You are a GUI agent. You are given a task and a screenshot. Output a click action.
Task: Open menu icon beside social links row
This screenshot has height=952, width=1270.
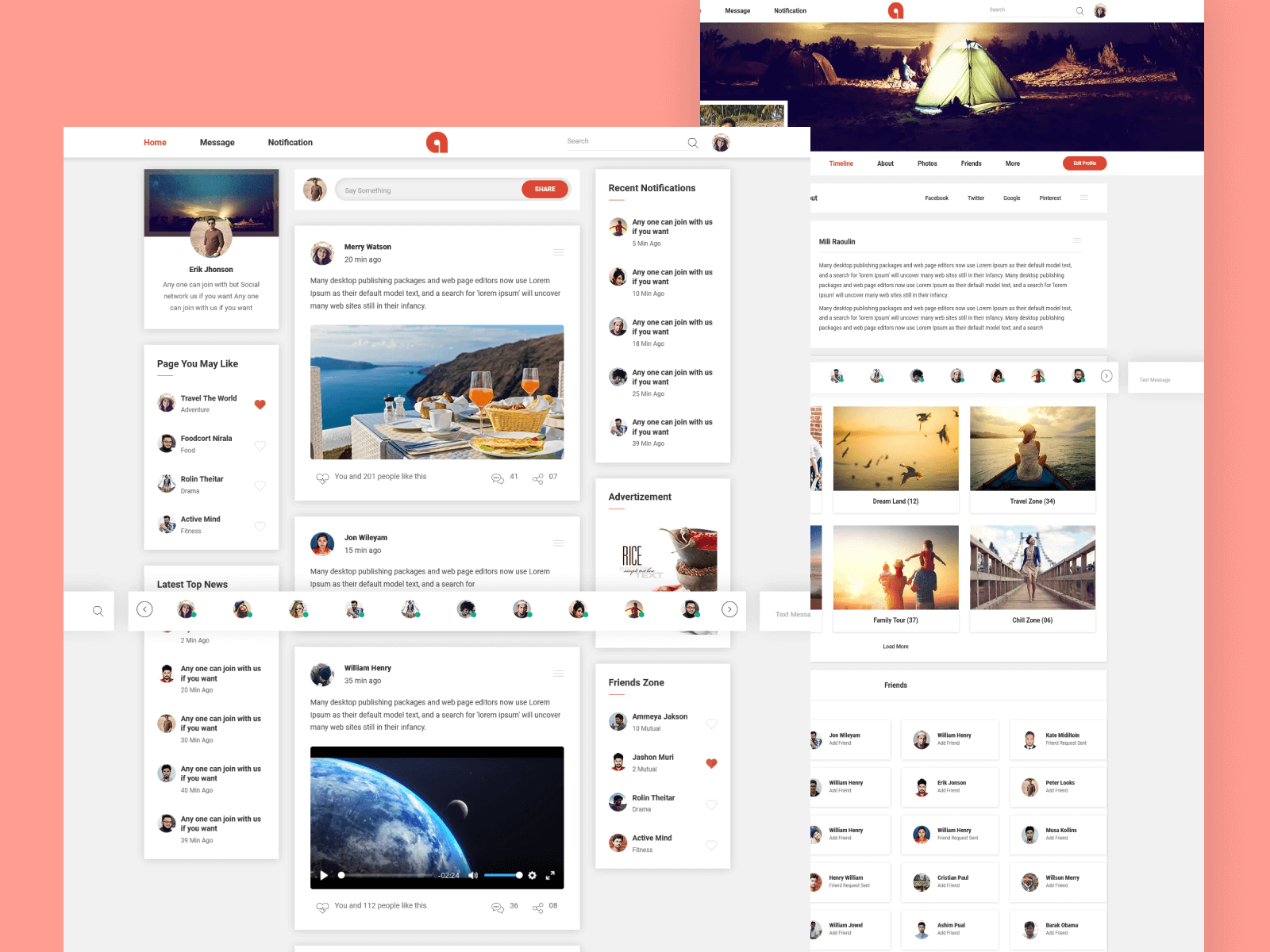pos(1083,198)
